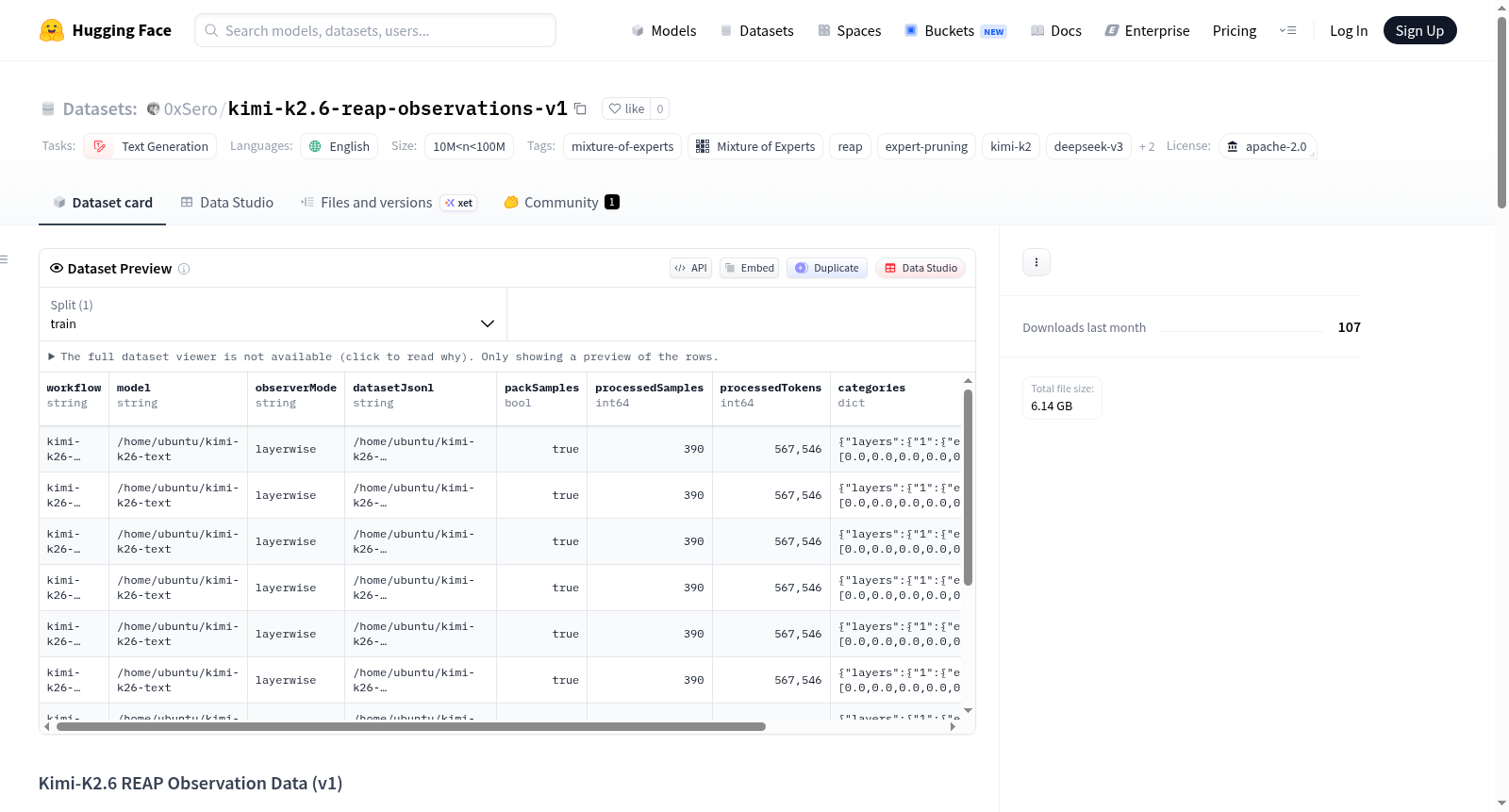Screen dimensions: 1509x812
Task: Like this dataset
Action: click(x=626, y=108)
